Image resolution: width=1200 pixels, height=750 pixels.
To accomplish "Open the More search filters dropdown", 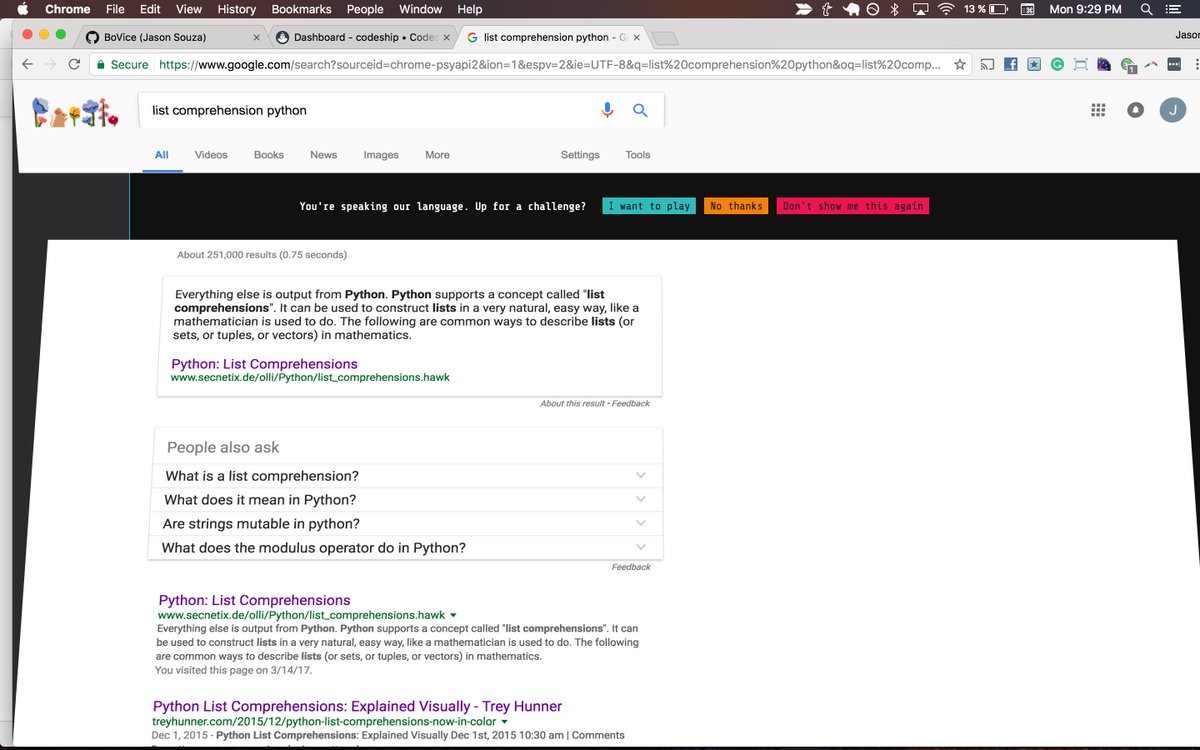I will coord(437,155).
